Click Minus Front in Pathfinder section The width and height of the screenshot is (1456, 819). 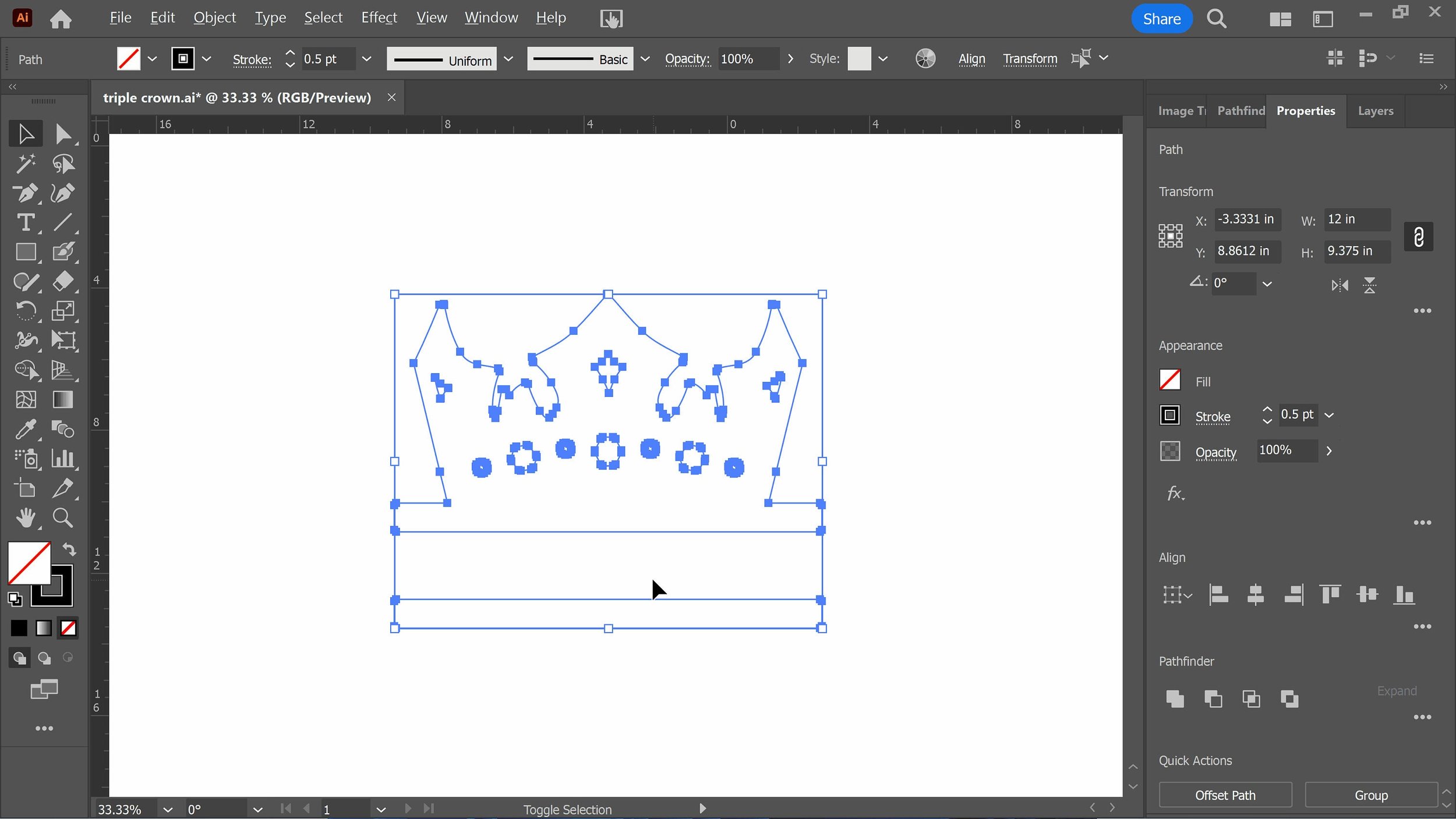pyautogui.click(x=1213, y=699)
